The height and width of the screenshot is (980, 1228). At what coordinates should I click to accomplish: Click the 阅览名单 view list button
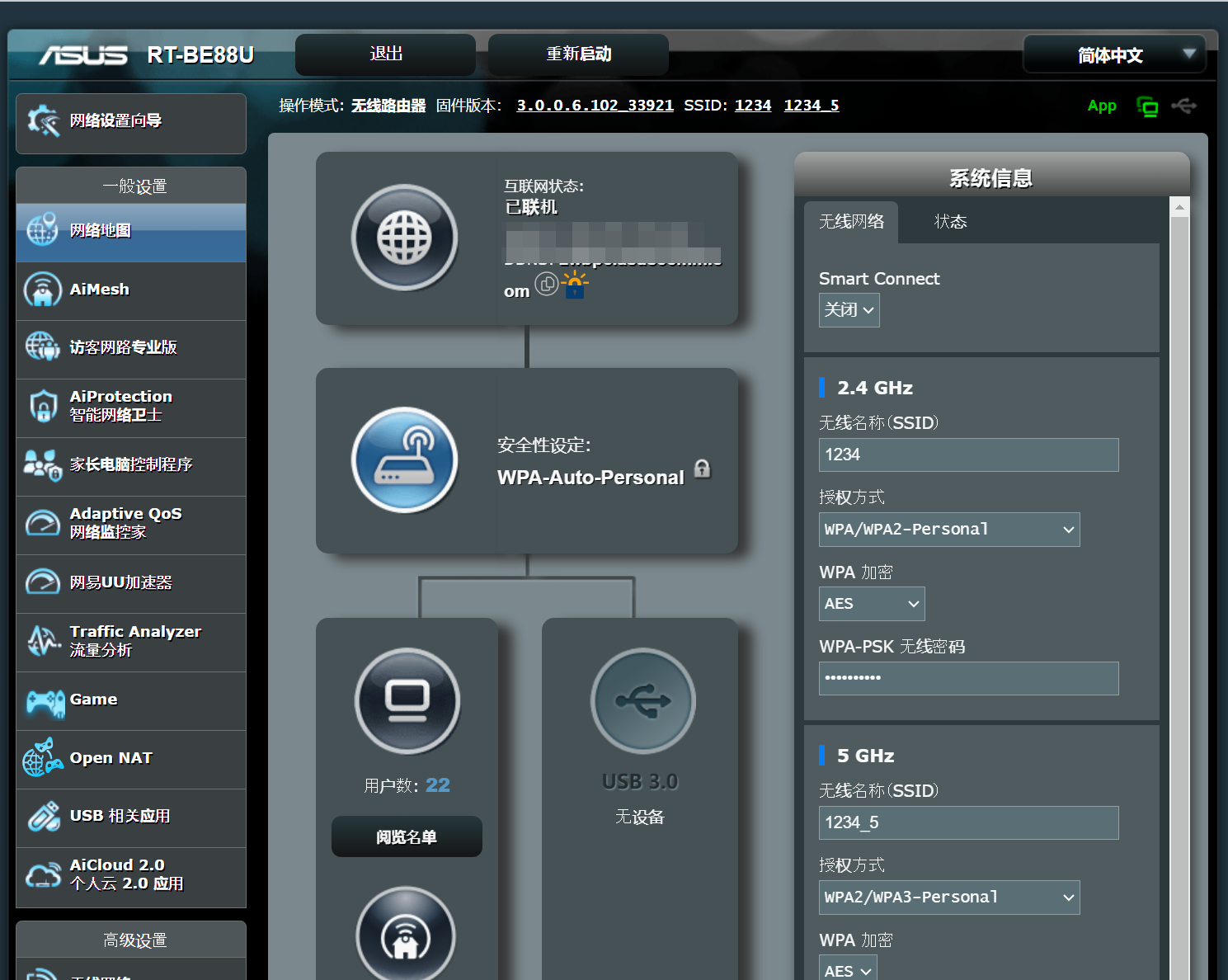407,836
